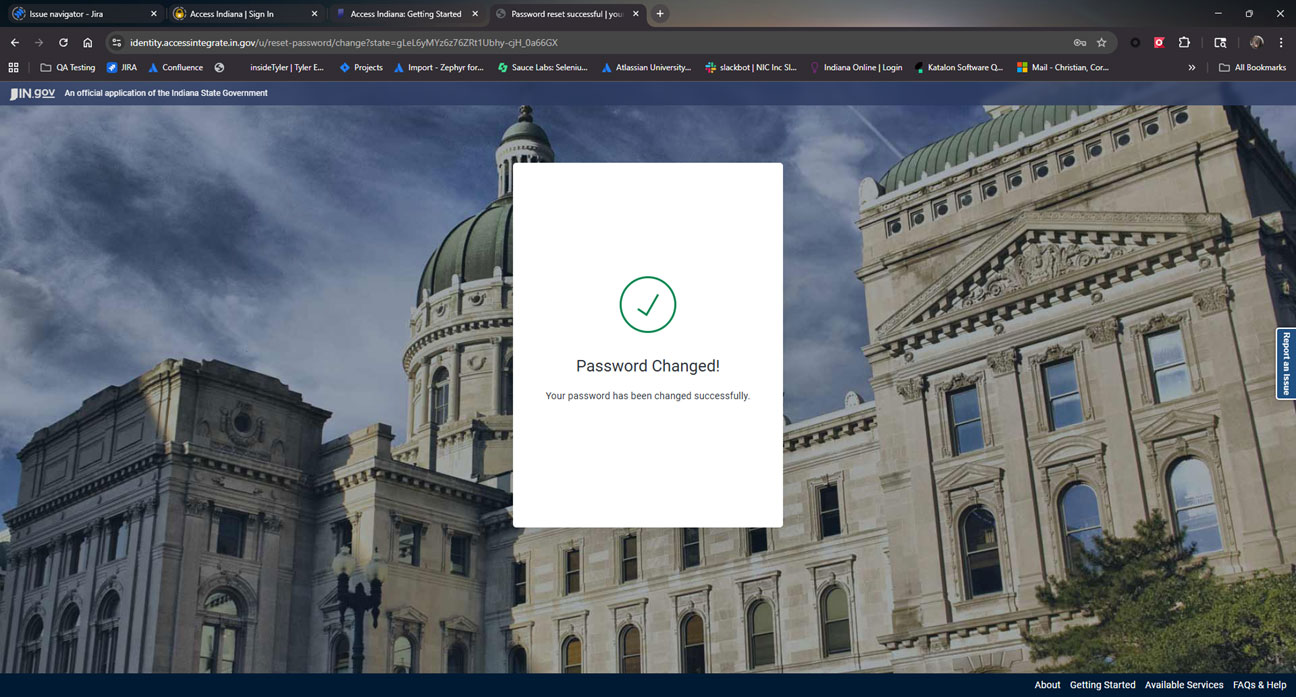
Task: Open a new browser tab
Action: tap(660, 14)
